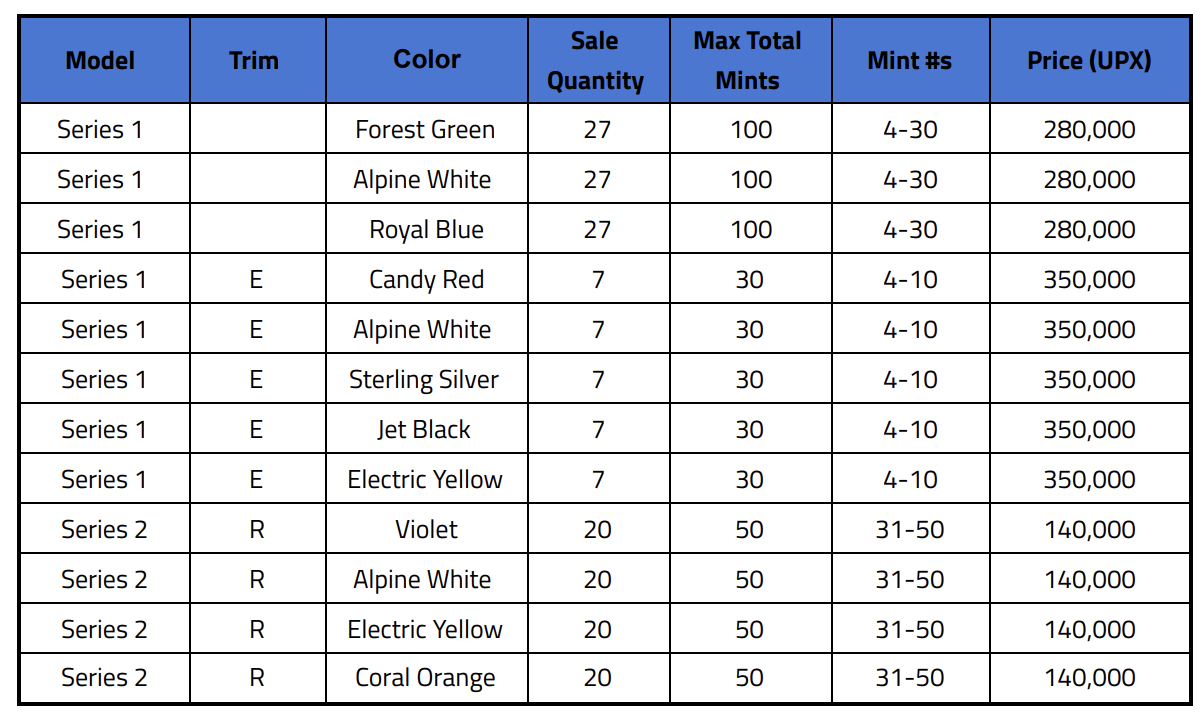Click the Candy Red cell

(427, 279)
